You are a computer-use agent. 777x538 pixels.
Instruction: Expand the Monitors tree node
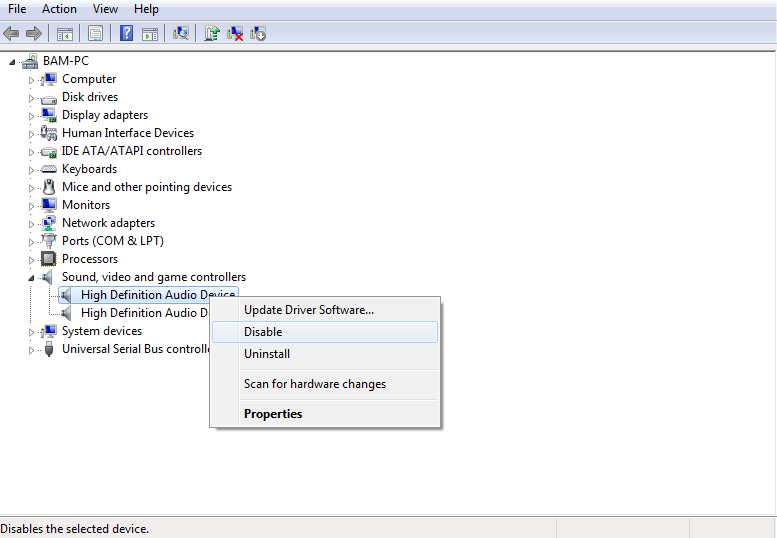coord(31,206)
